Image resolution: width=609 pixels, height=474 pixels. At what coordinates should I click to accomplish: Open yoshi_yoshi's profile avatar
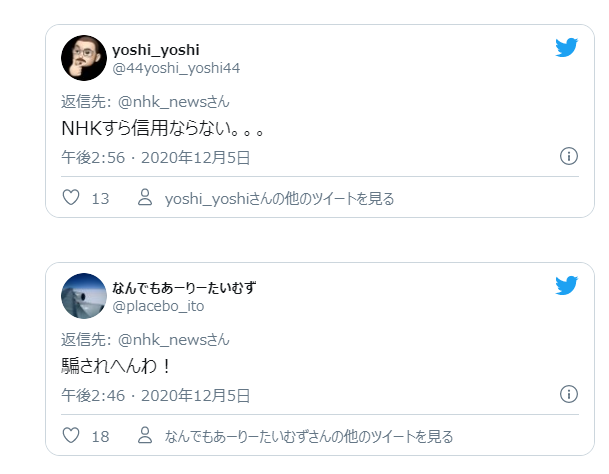(x=84, y=58)
